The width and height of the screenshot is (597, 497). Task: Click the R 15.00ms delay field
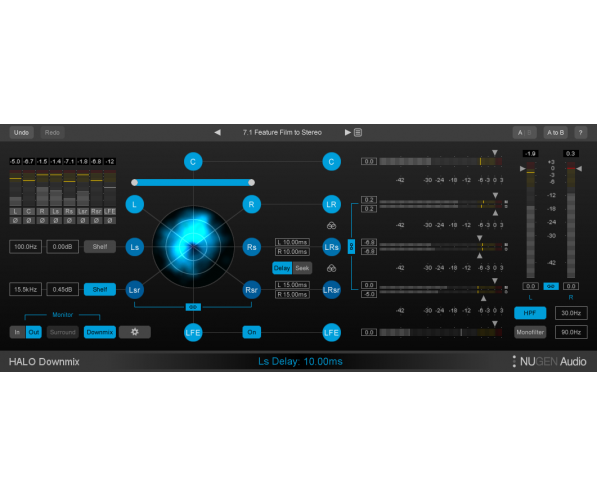[x=292, y=294]
